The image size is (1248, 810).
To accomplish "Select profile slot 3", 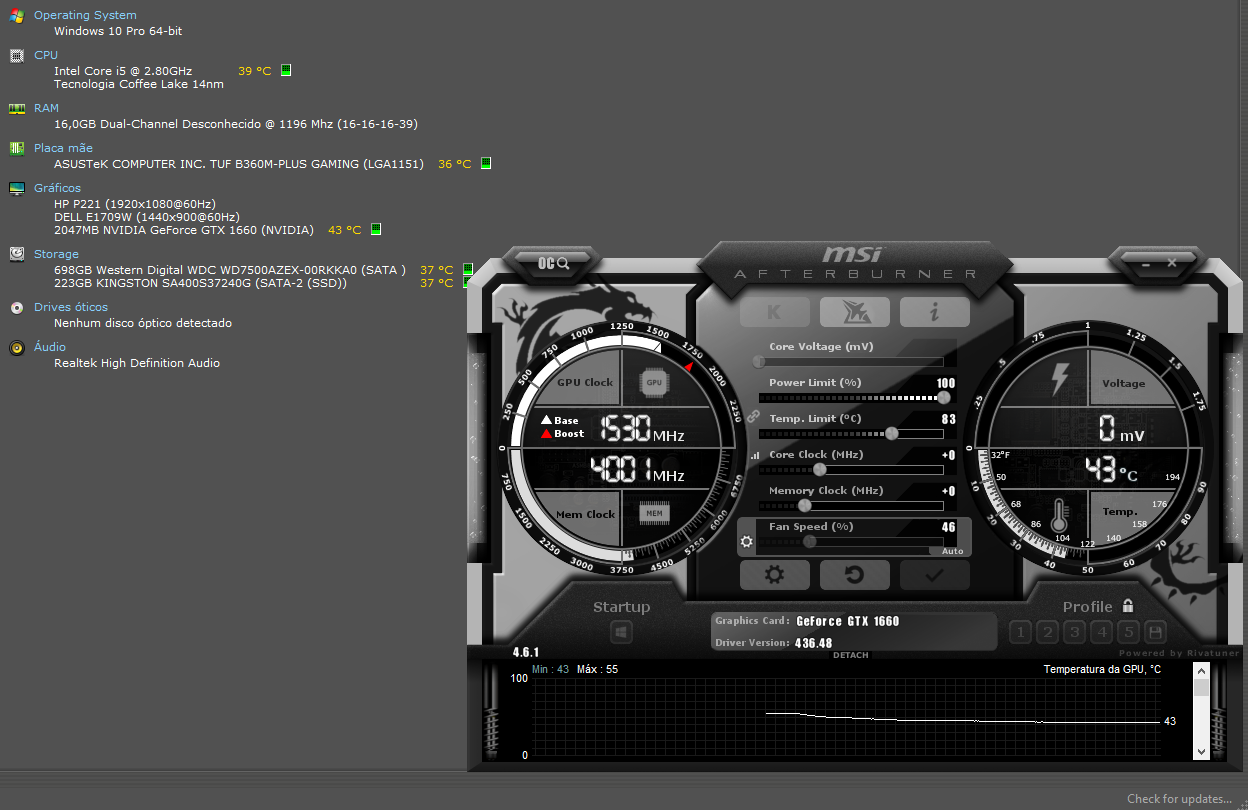I will tap(1074, 632).
